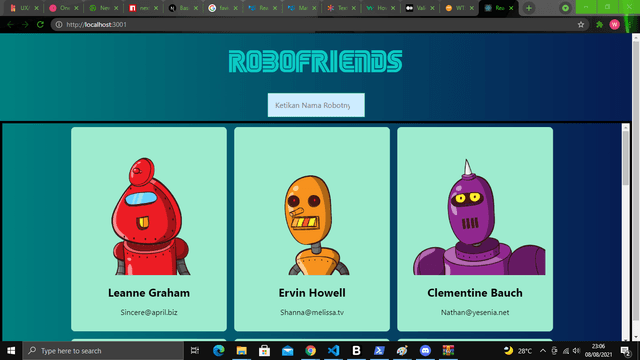Screen dimensions: 640x360
Task: Open File Explorer from the taskbar
Action: coord(242,350)
